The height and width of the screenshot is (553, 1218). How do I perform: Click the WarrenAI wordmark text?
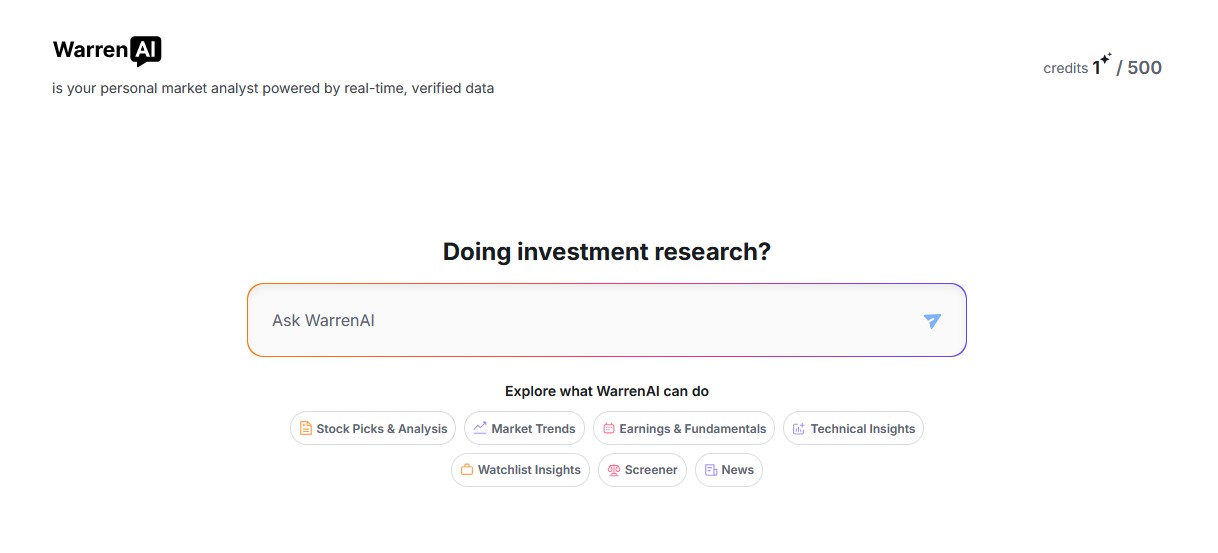point(91,50)
